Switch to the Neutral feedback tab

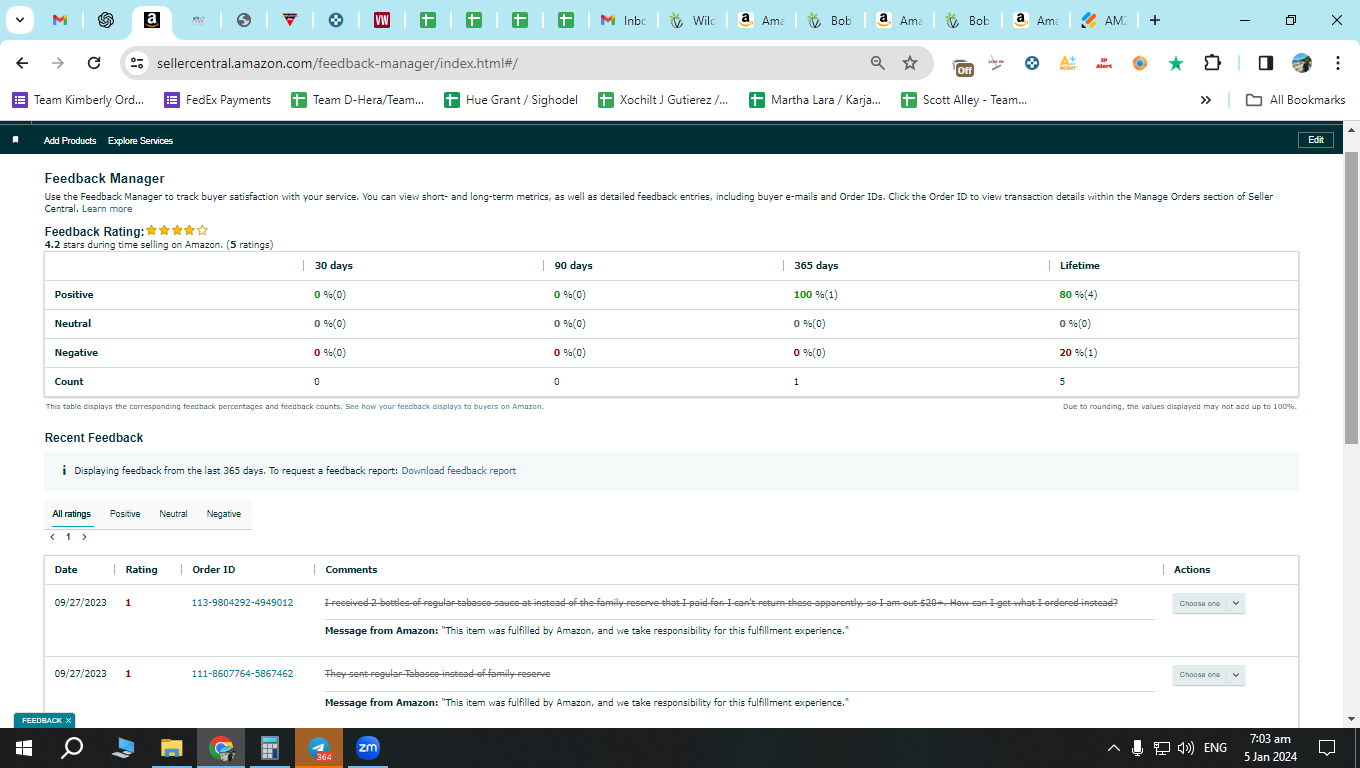coord(173,514)
